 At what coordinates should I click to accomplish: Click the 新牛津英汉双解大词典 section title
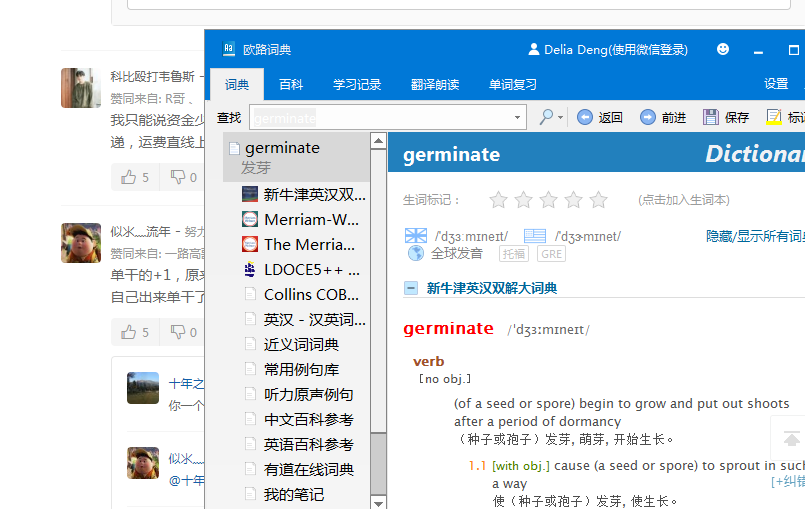click(492, 288)
